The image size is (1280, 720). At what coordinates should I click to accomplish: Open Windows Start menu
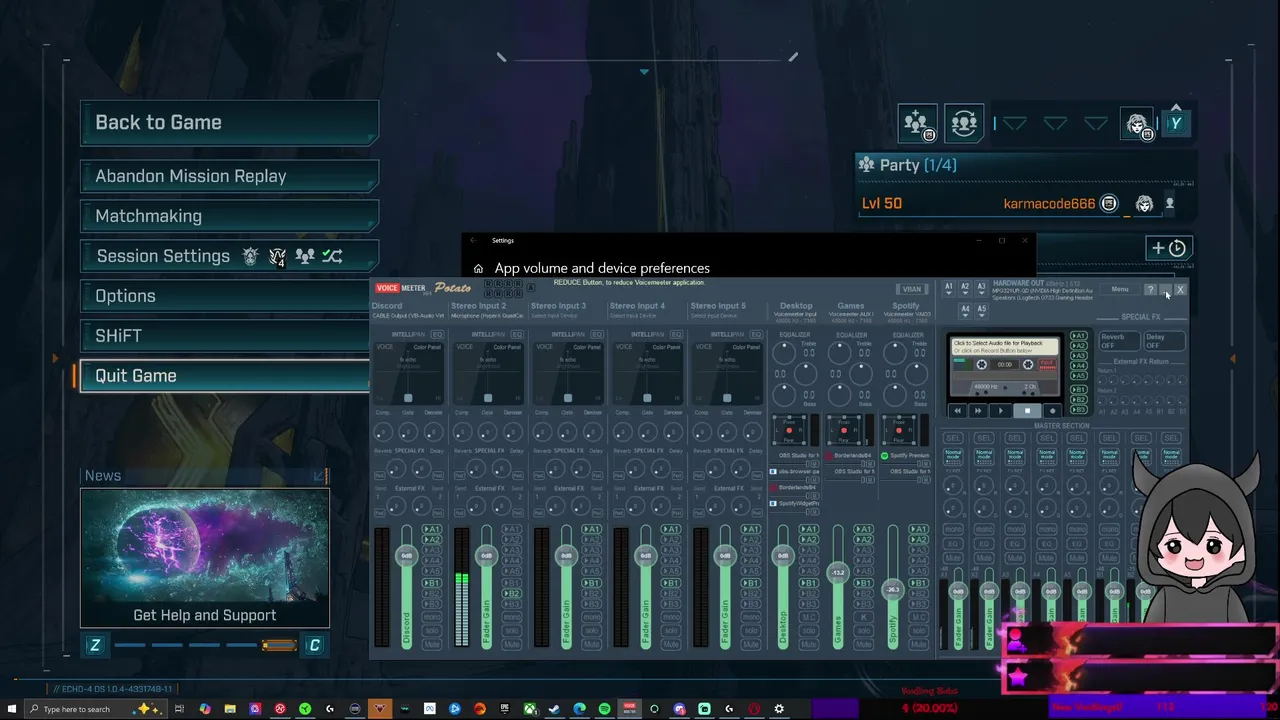(11, 709)
